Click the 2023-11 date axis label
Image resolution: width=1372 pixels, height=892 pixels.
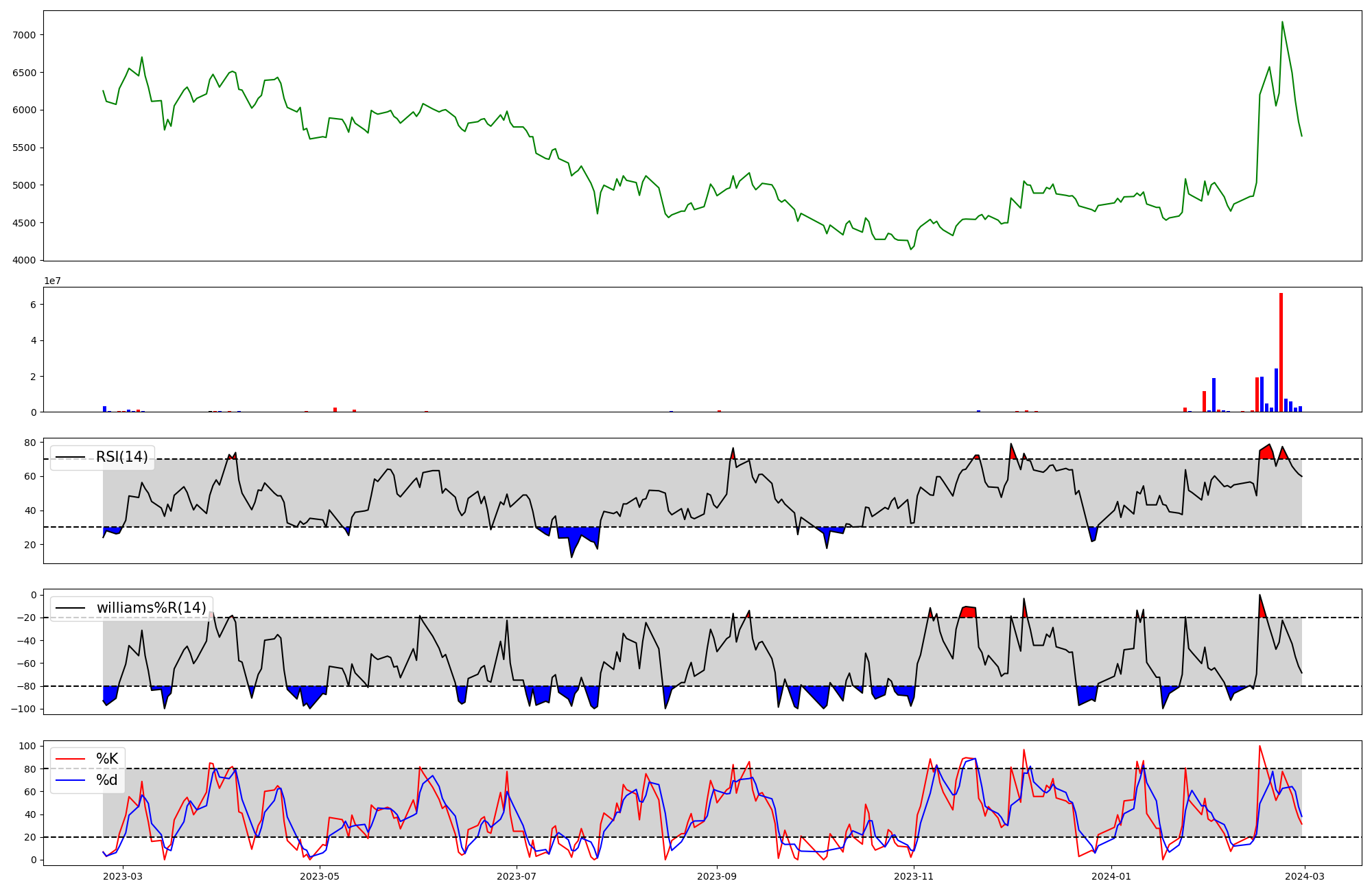coord(914,876)
